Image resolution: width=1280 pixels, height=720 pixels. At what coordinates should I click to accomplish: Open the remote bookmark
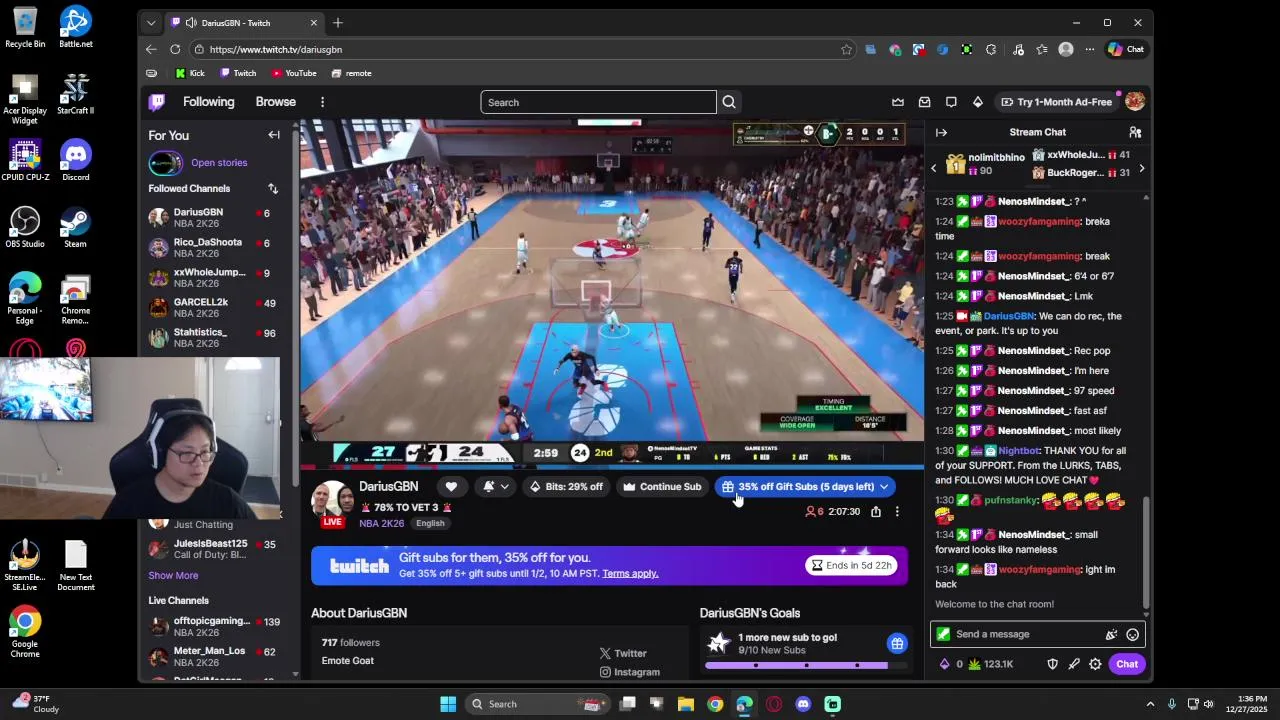pos(351,73)
